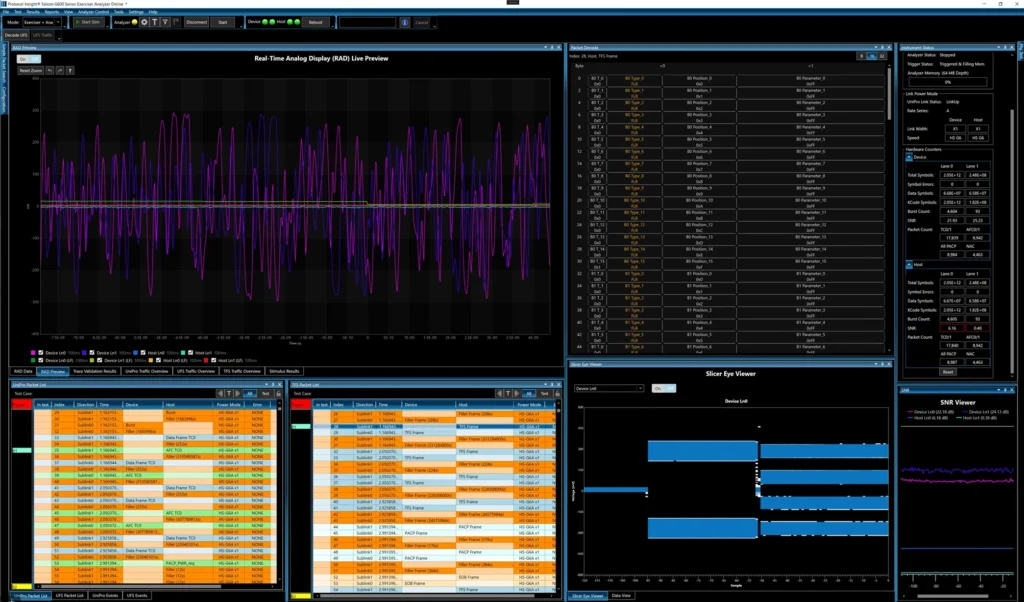Viewport: 1024px width, 602px height.
Task: Click the Analyzer trigger T icon
Action: [154, 21]
